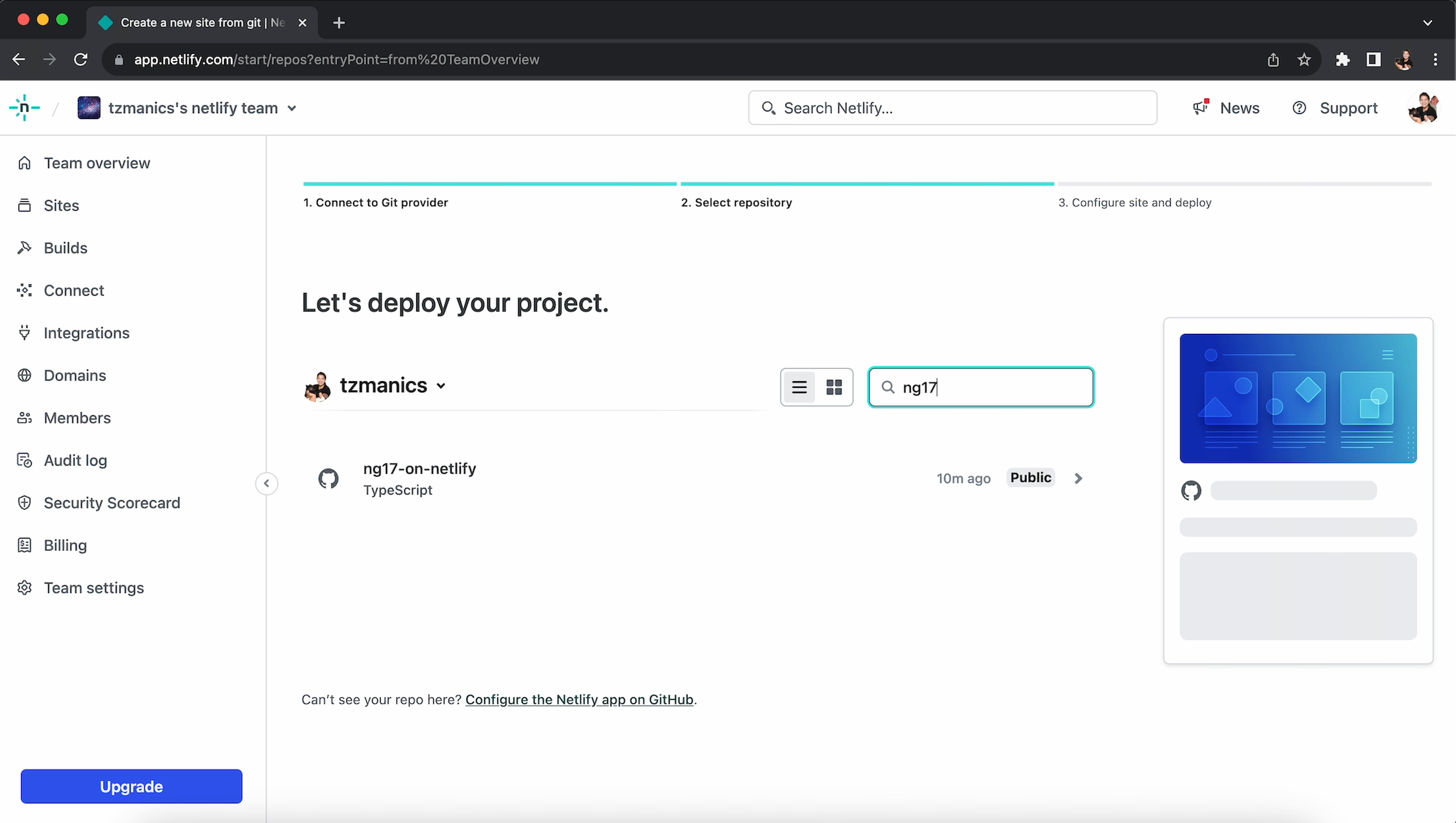This screenshot has height=823, width=1456.
Task: Open Team overview menu item
Action: [97, 163]
